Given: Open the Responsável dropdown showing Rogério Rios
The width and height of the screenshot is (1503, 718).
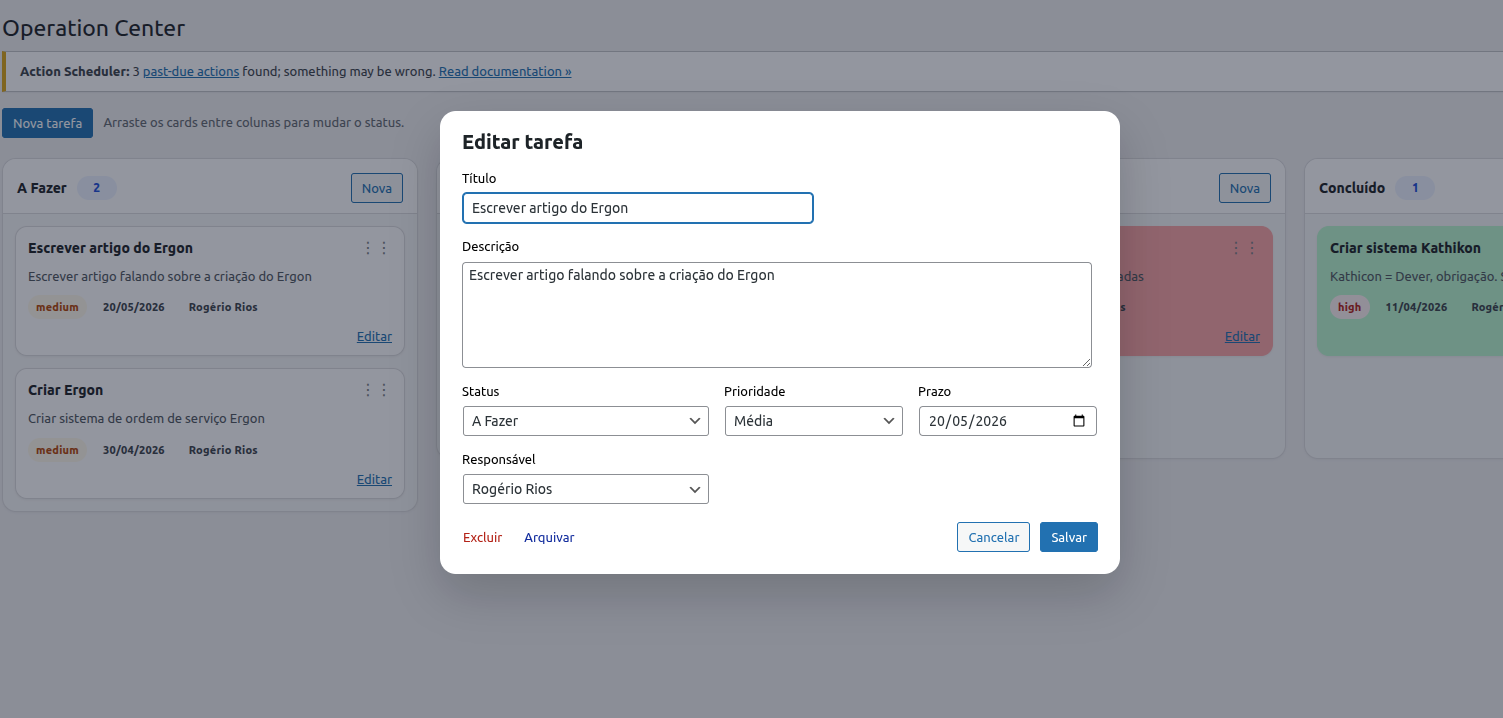Looking at the screenshot, I should coord(586,489).
